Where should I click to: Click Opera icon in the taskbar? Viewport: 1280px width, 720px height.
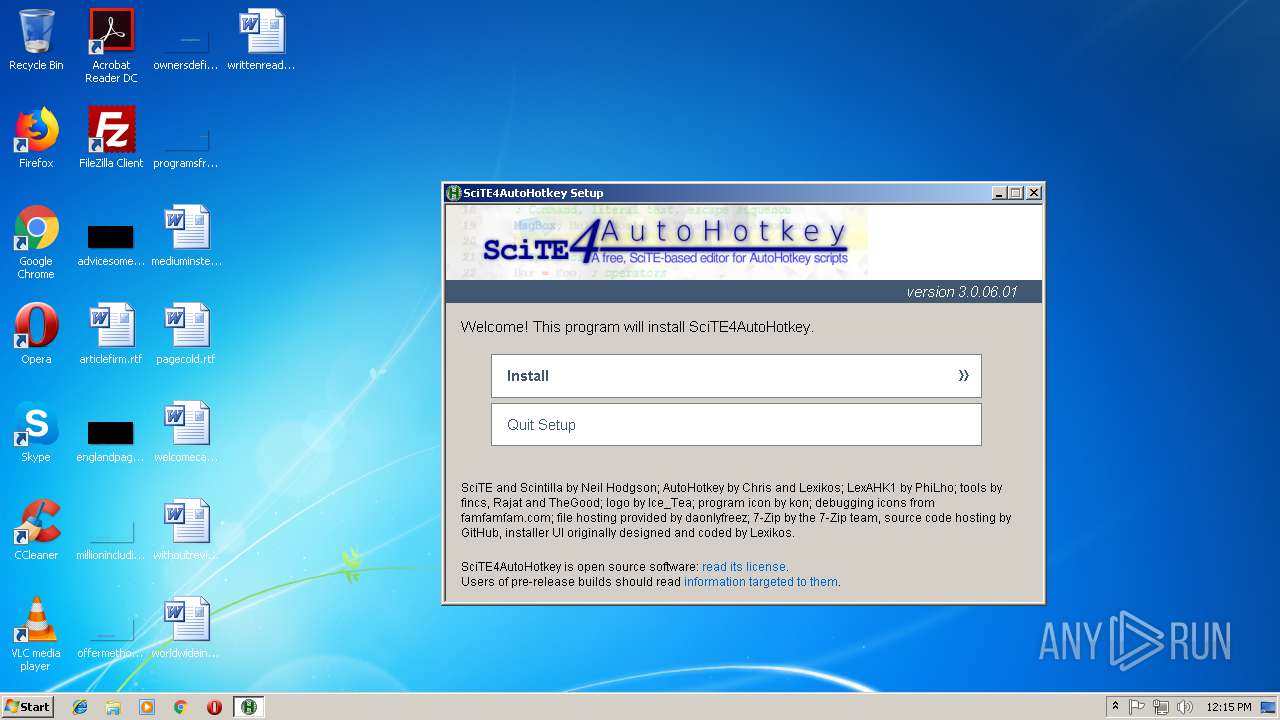(x=214, y=707)
